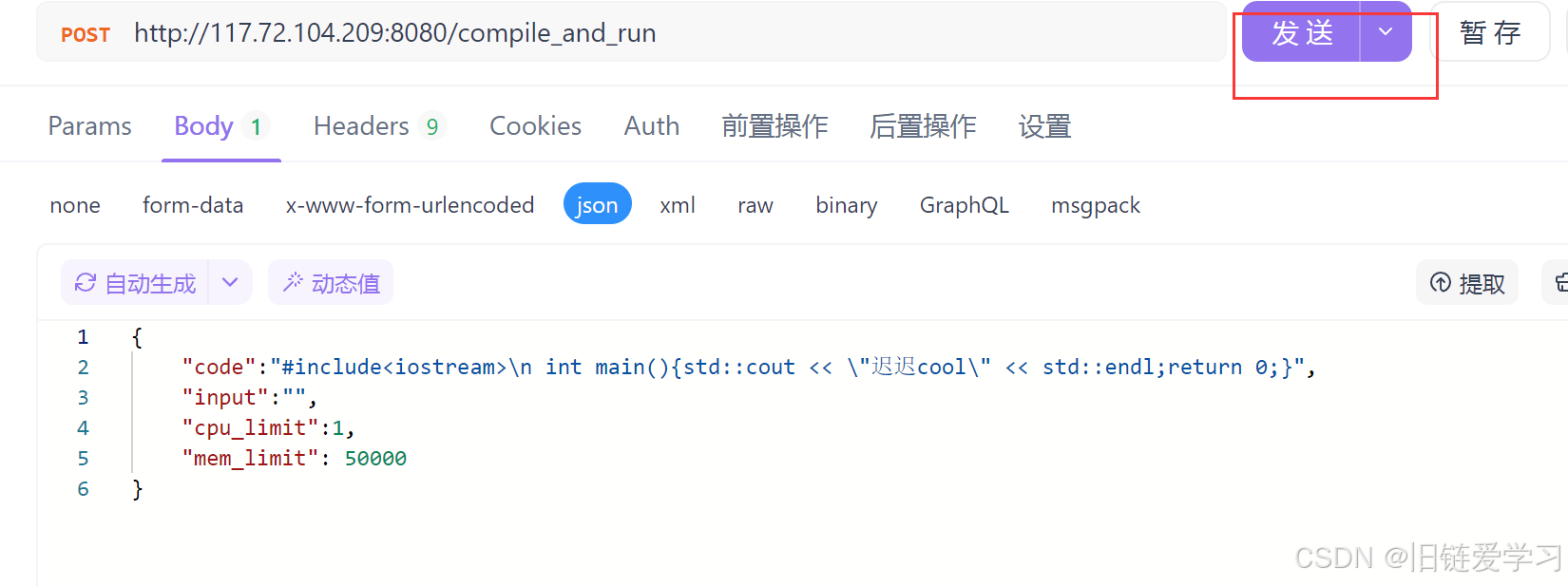Open the 后置操作 post-request tab
The width and height of the screenshot is (1568, 586).
click(x=923, y=126)
